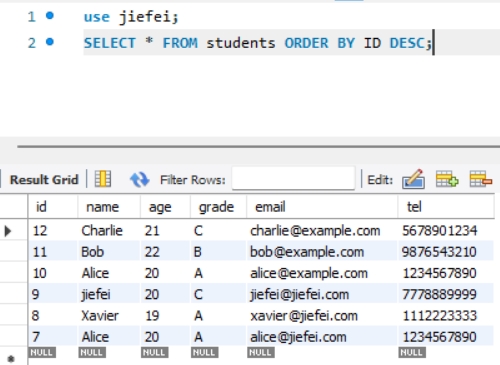Click line number 2 in the editor gutter

[31, 43]
